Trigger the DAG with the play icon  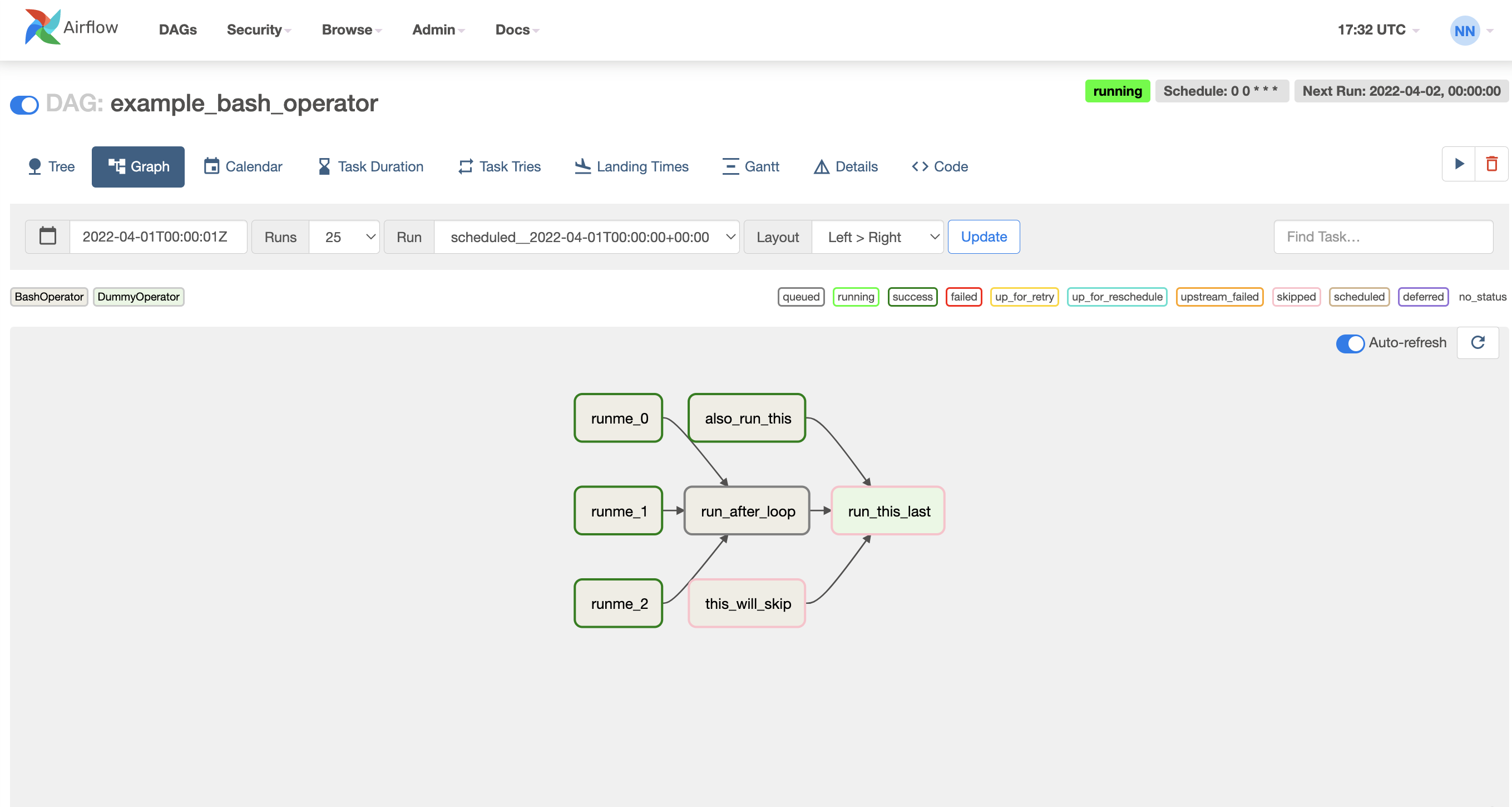click(1459, 164)
